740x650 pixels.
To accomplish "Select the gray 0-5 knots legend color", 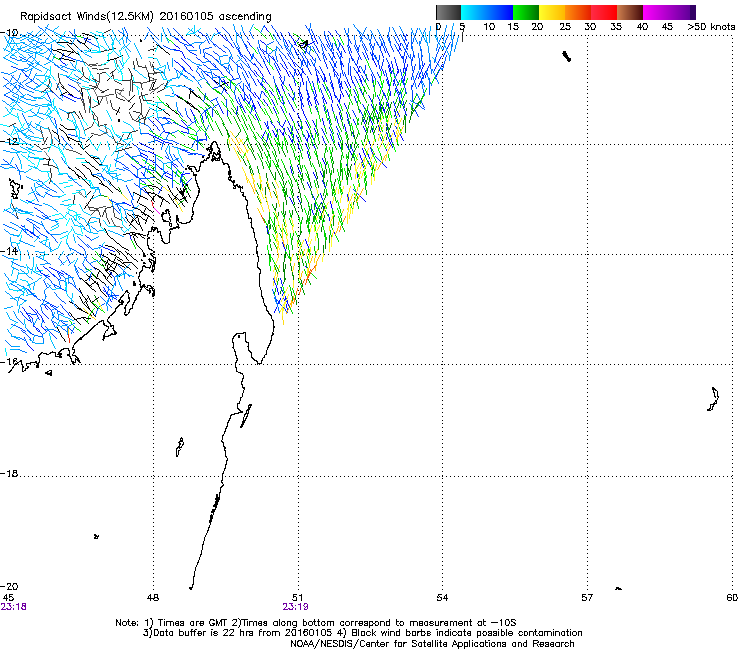I will click(x=448, y=12).
